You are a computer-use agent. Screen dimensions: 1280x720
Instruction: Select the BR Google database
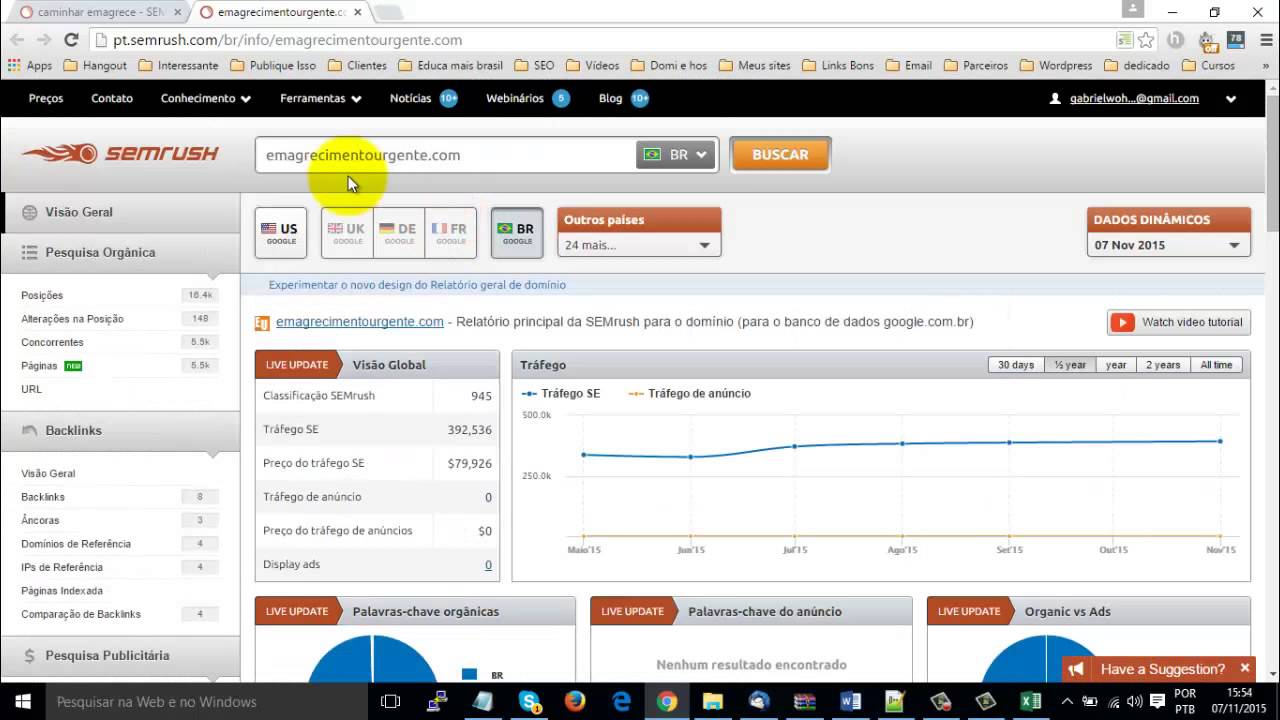[x=517, y=233]
